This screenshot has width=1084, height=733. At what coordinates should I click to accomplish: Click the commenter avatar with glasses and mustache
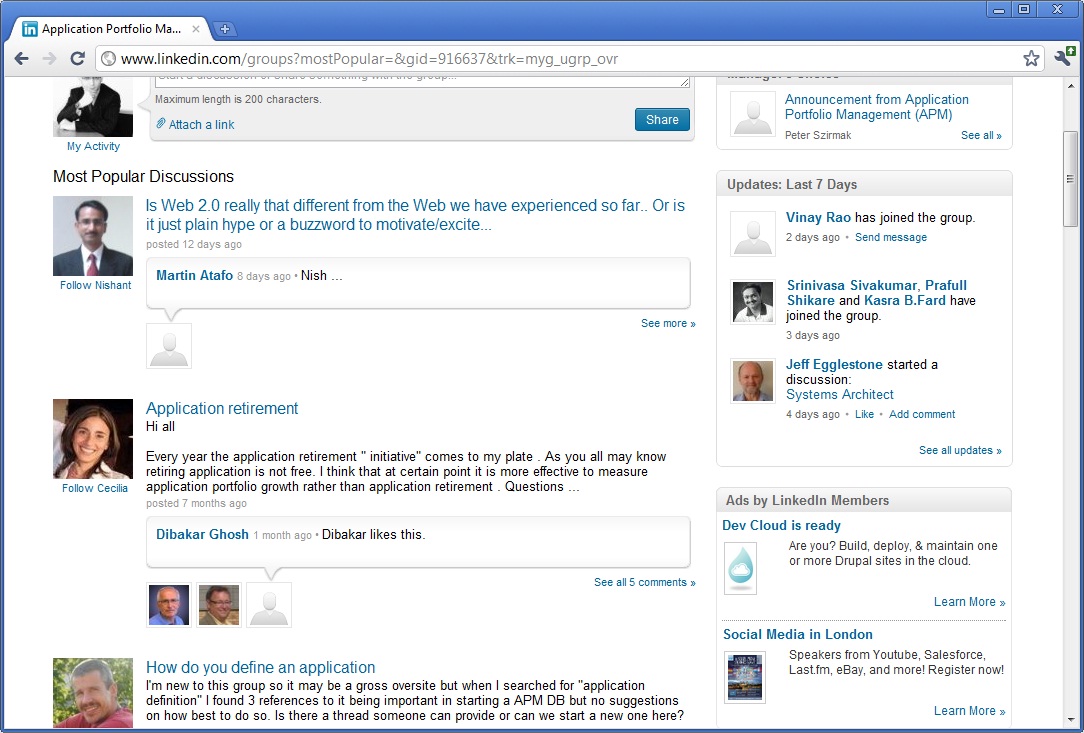coord(219,605)
